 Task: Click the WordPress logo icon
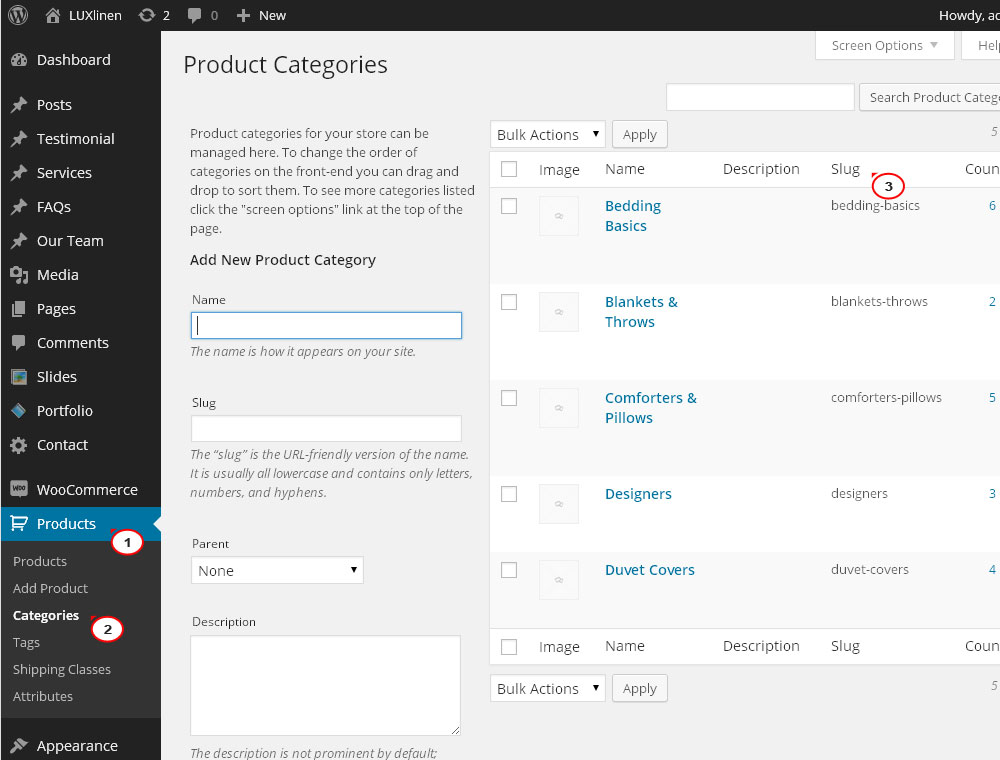click(x=18, y=15)
